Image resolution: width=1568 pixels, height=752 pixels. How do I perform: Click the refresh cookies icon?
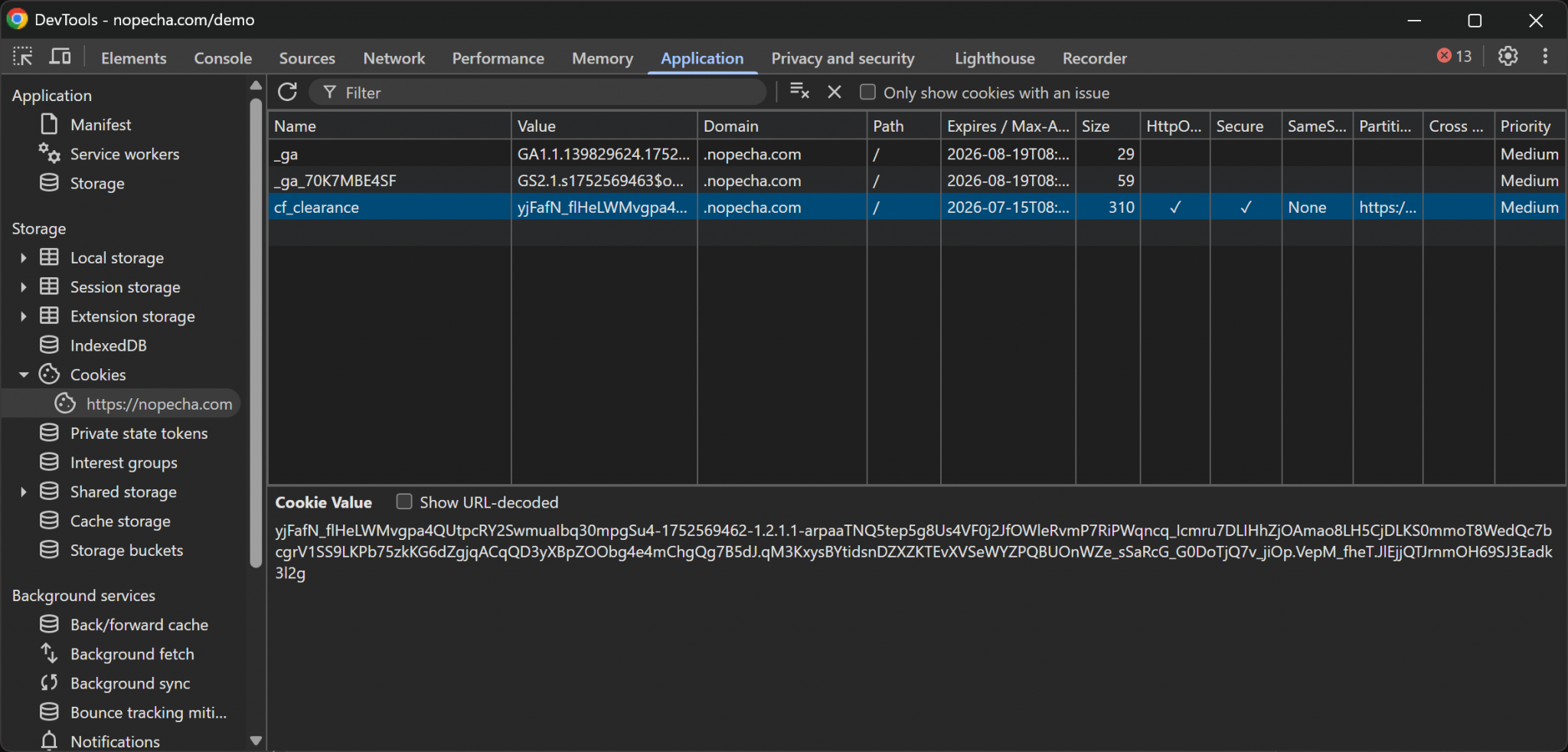coord(287,93)
